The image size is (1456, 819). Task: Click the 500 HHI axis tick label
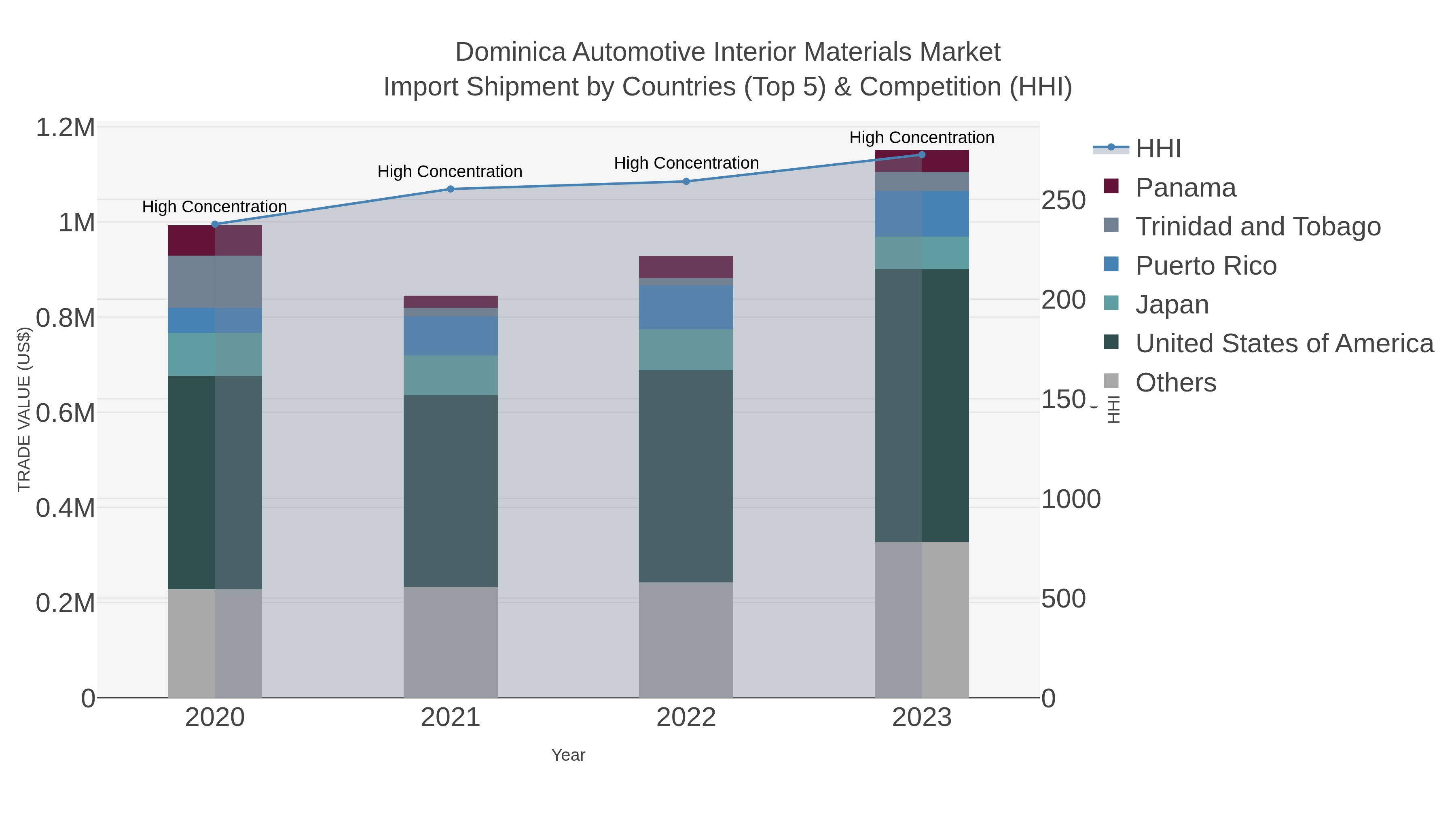[1064, 599]
